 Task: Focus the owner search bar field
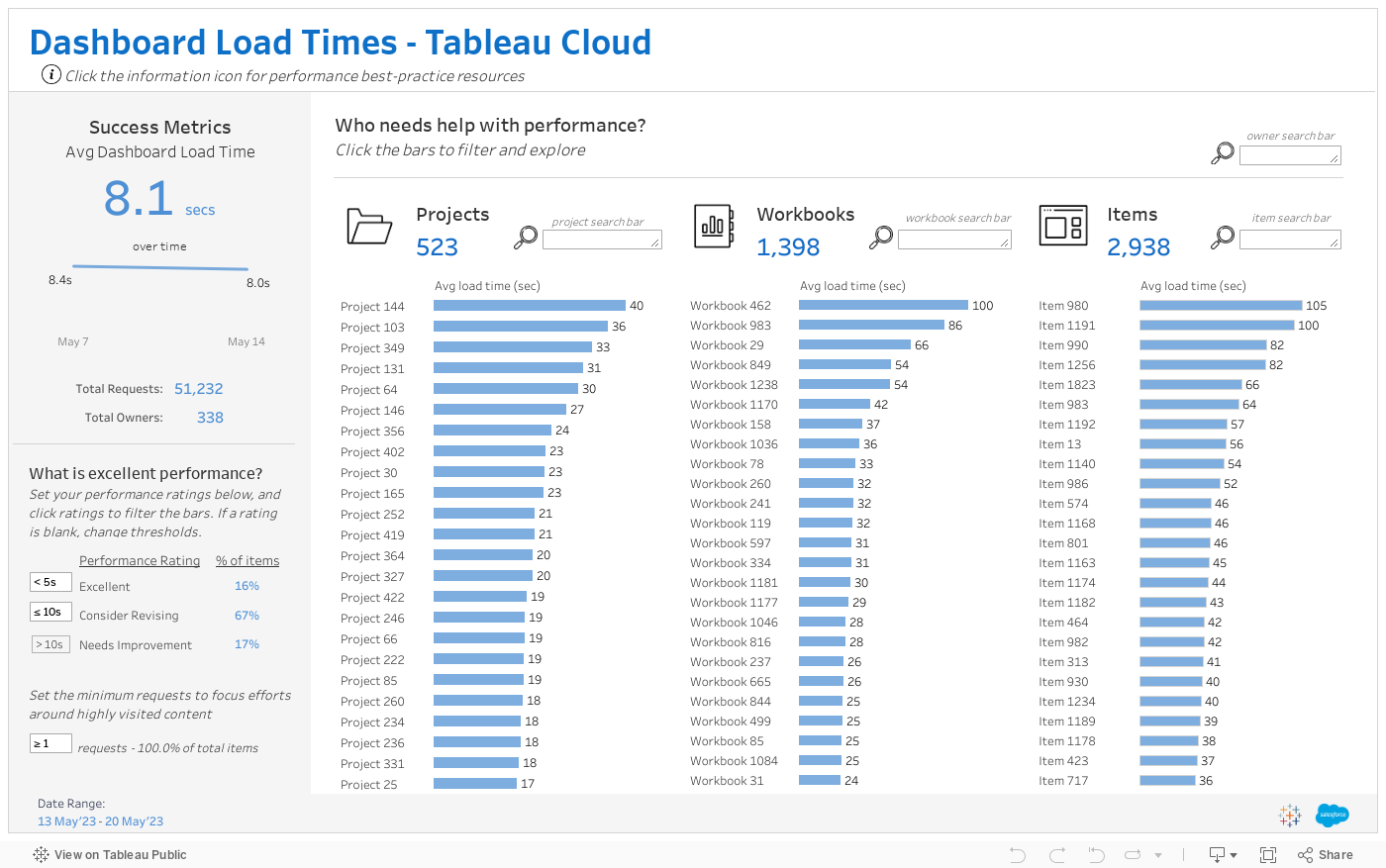[1290, 155]
